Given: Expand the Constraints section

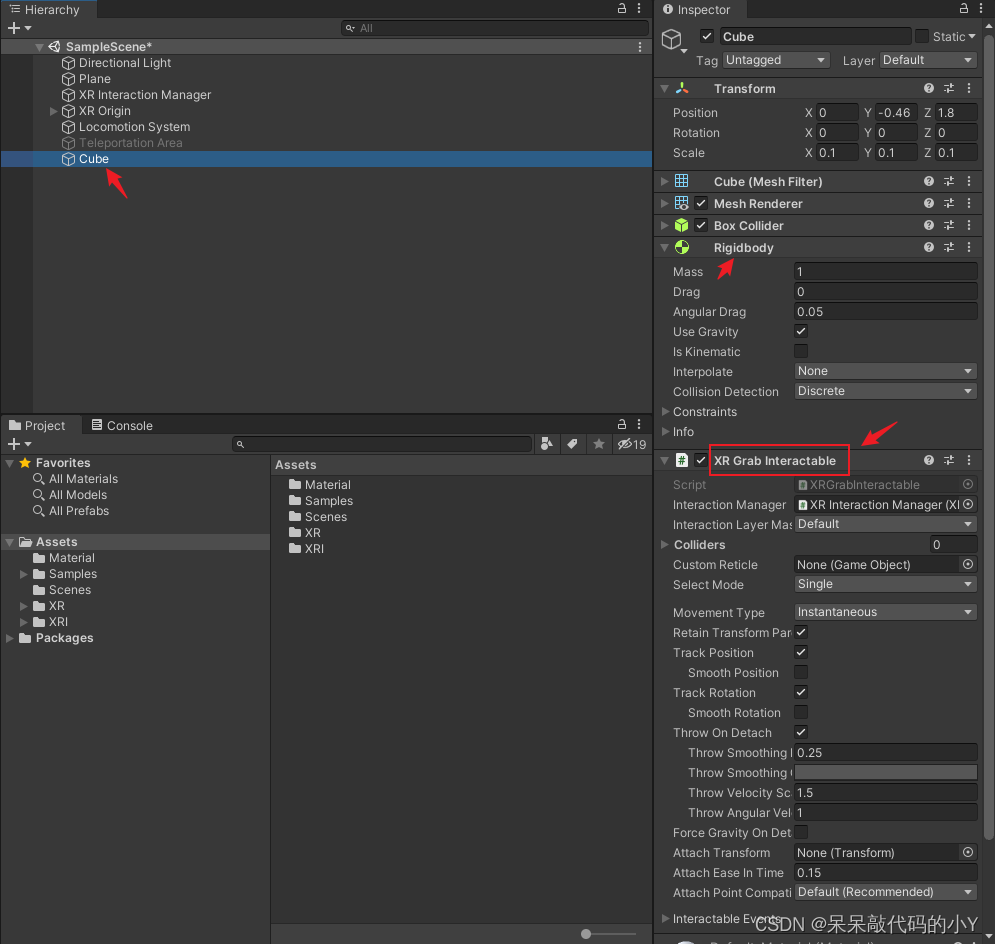Looking at the screenshot, I should (x=666, y=412).
